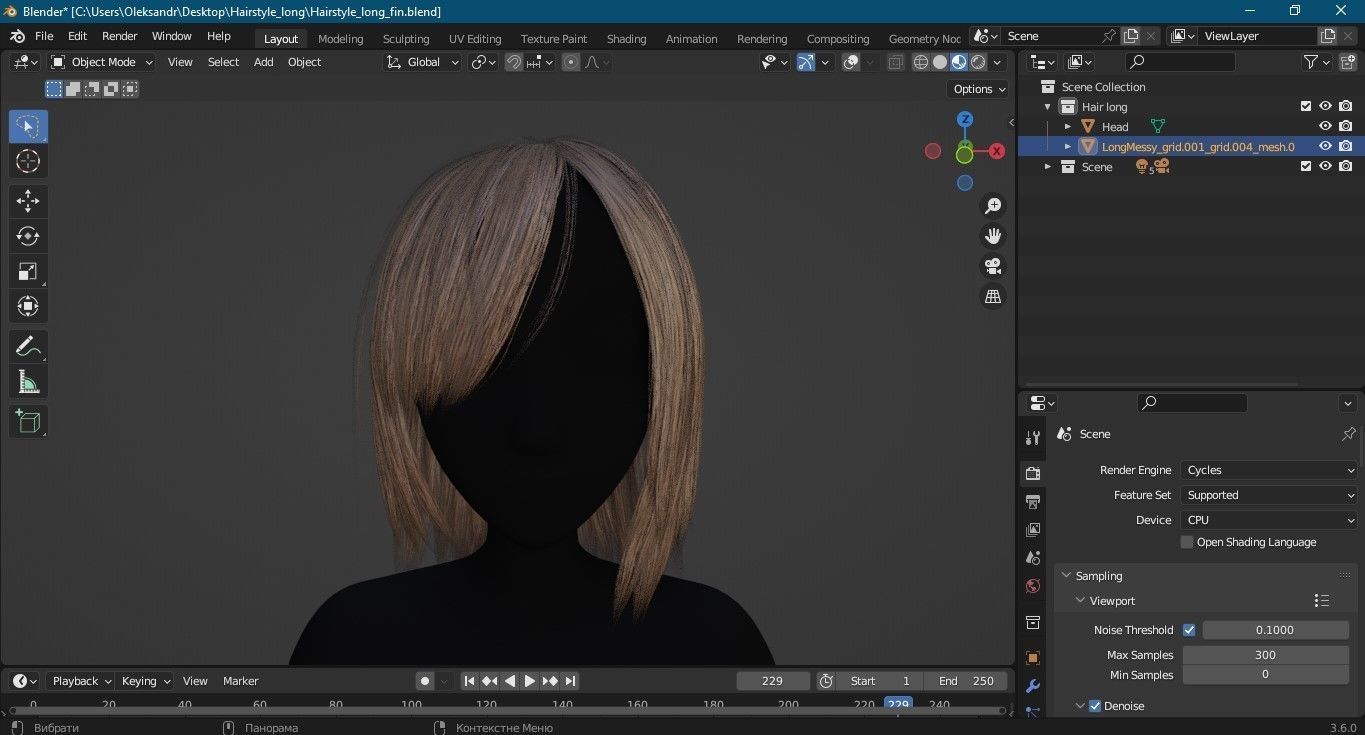This screenshot has width=1365, height=735.
Task: Open the Sculpting workspace tab
Action: click(x=405, y=39)
